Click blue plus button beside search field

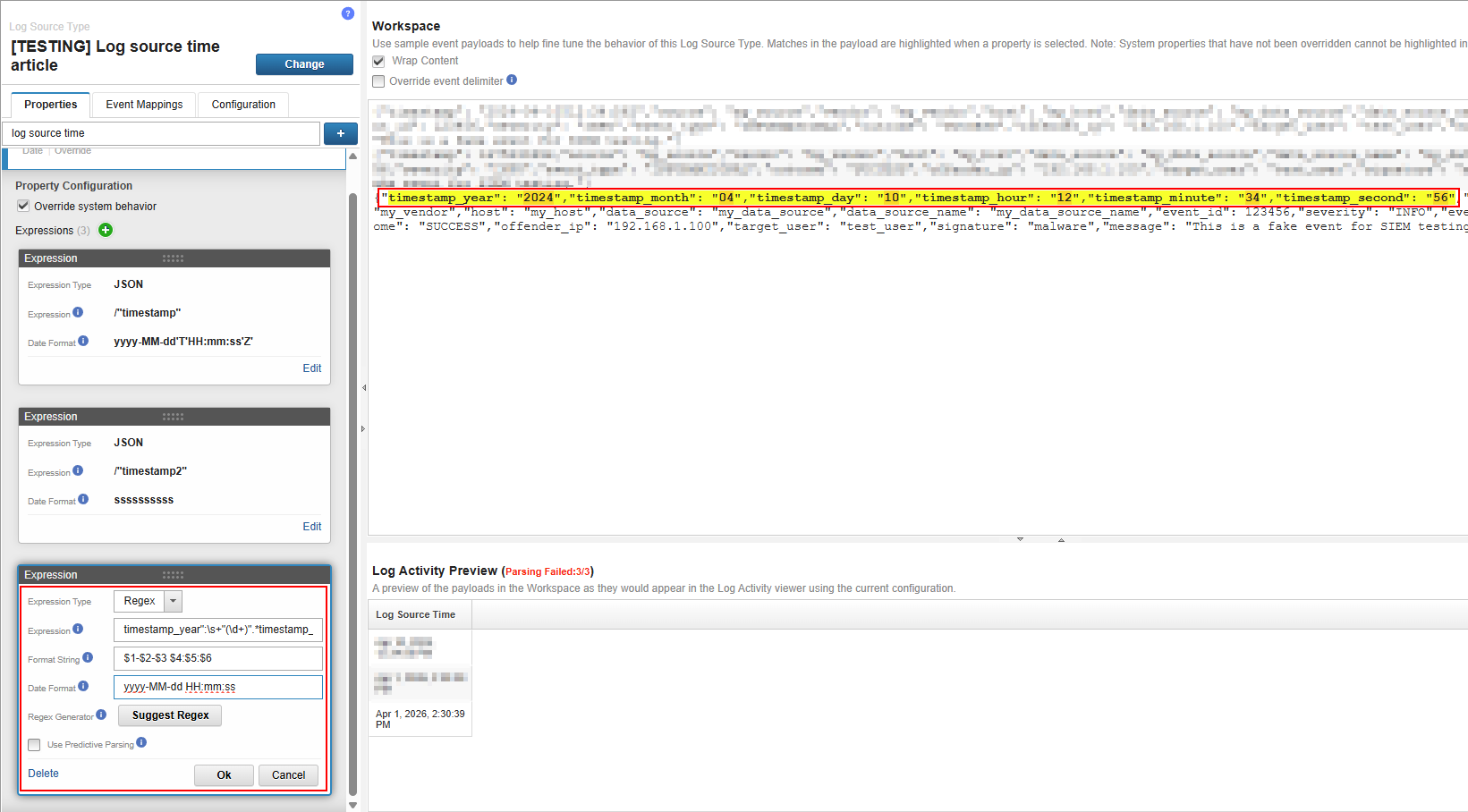(x=340, y=133)
